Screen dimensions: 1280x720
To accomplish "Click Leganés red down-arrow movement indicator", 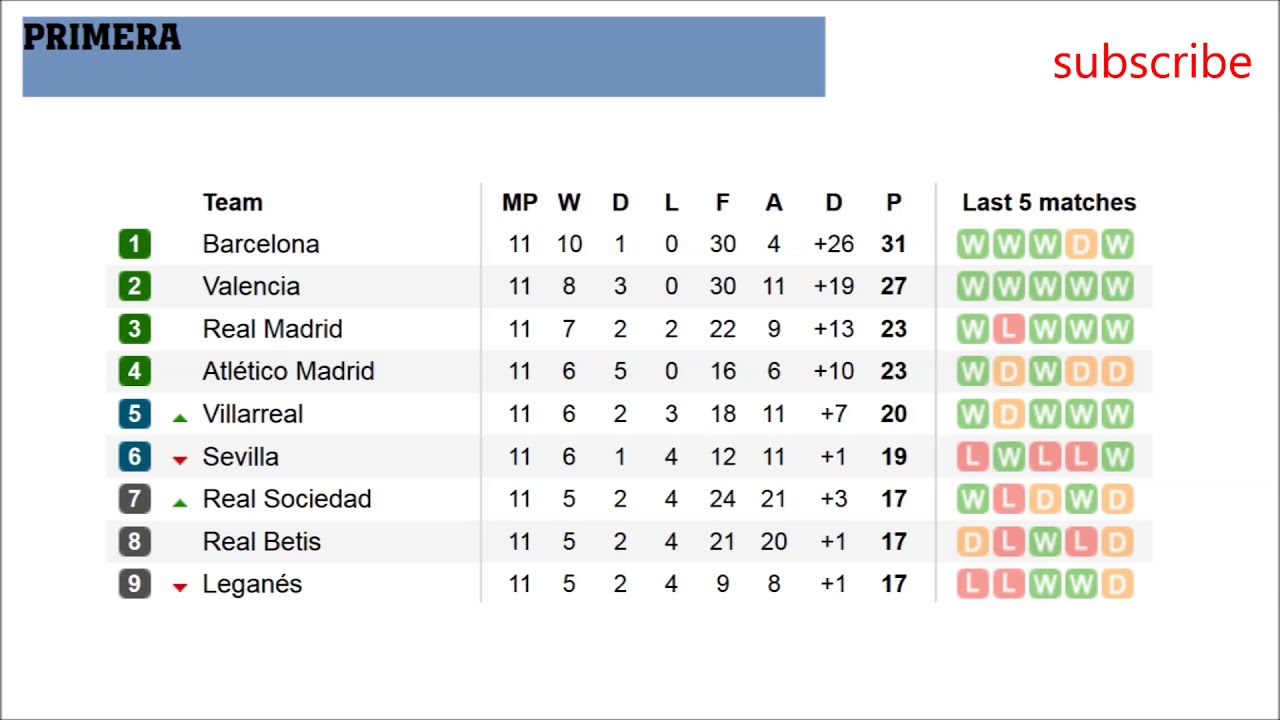I will (x=180, y=587).
